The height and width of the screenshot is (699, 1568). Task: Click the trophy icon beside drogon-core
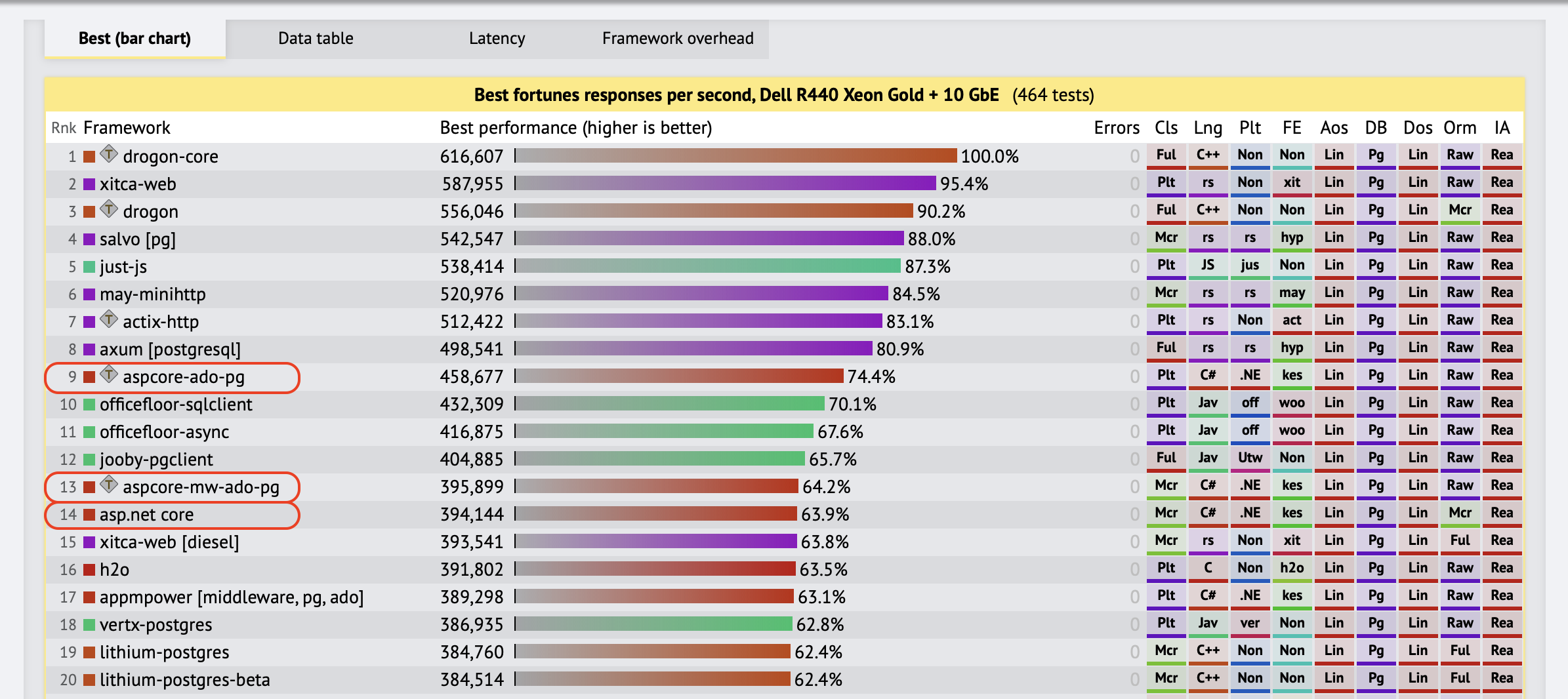pos(110,156)
